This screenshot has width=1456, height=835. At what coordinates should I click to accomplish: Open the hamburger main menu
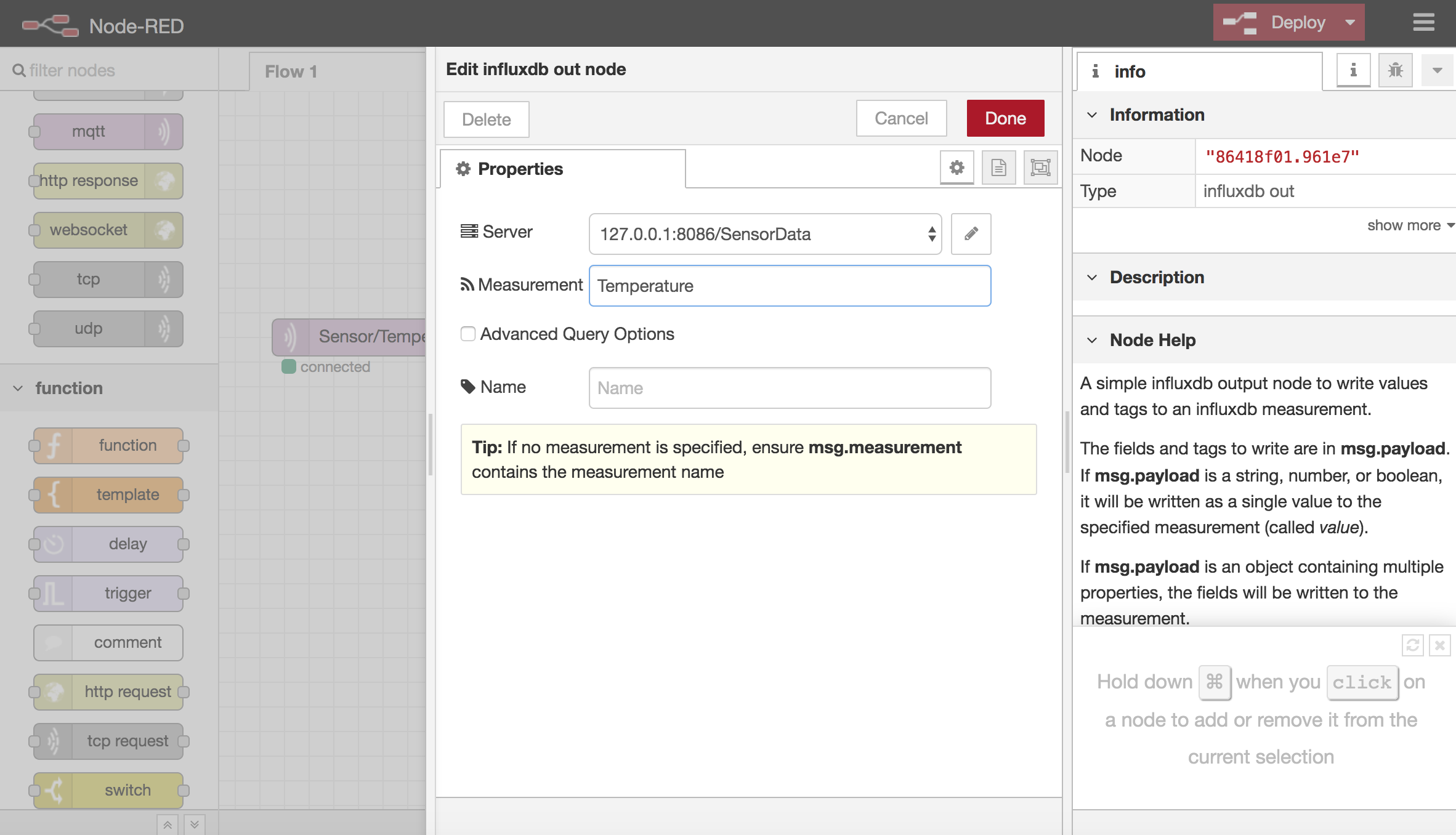(x=1423, y=23)
